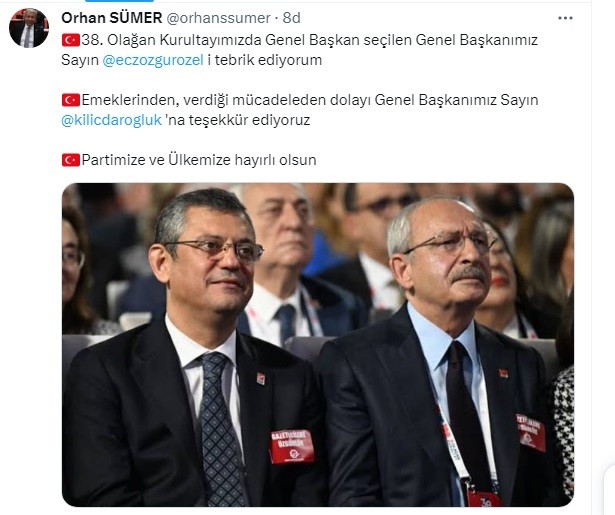The height and width of the screenshot is (515, 615).
Task: Open the tweet's three-dot more options menu
Action: click(565, 18)
